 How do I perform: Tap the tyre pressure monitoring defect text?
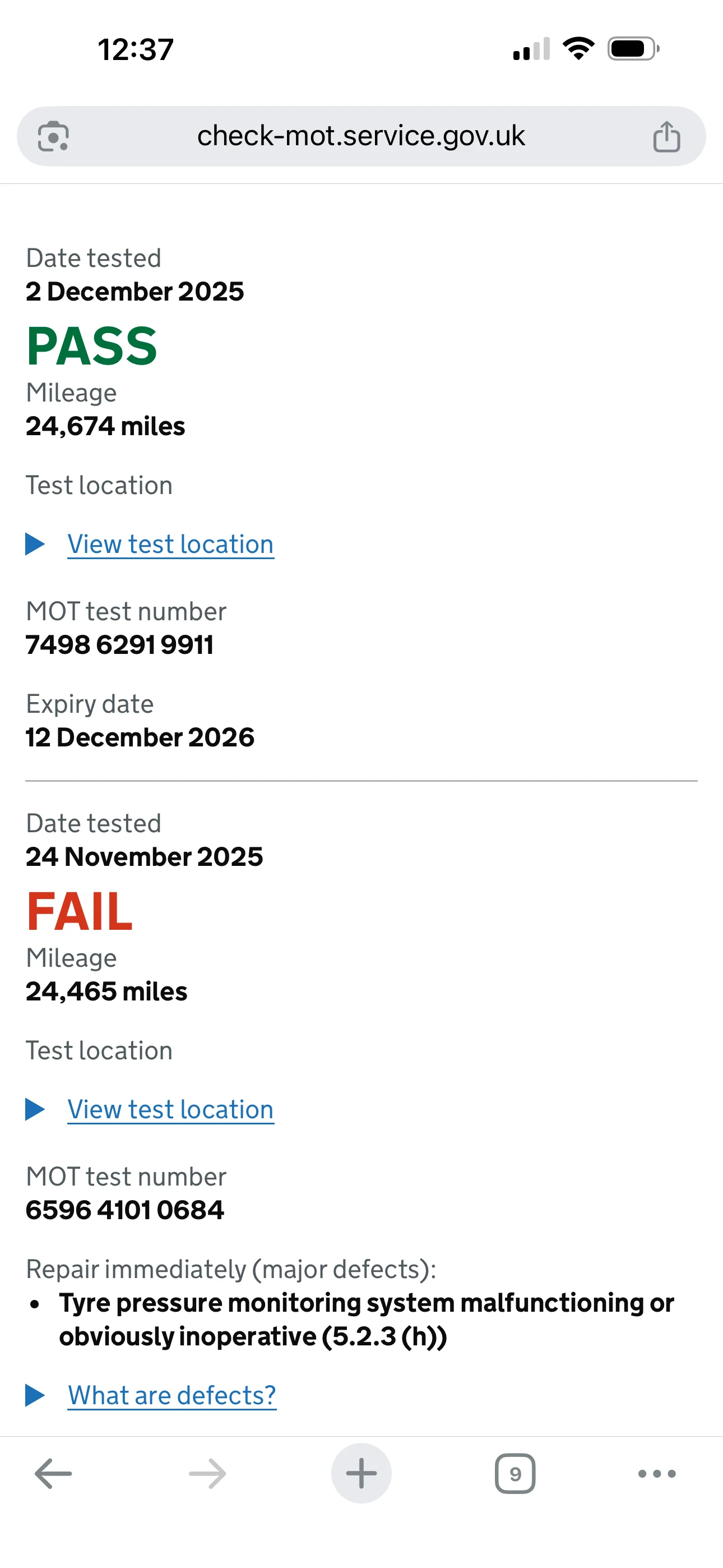click(x=365, y=1320)
